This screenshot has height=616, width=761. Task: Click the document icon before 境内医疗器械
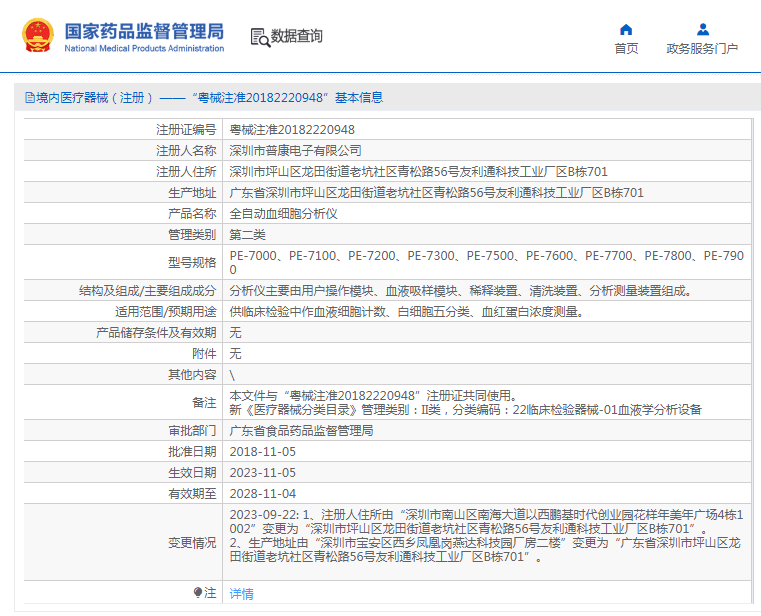(x=30, y=98)
